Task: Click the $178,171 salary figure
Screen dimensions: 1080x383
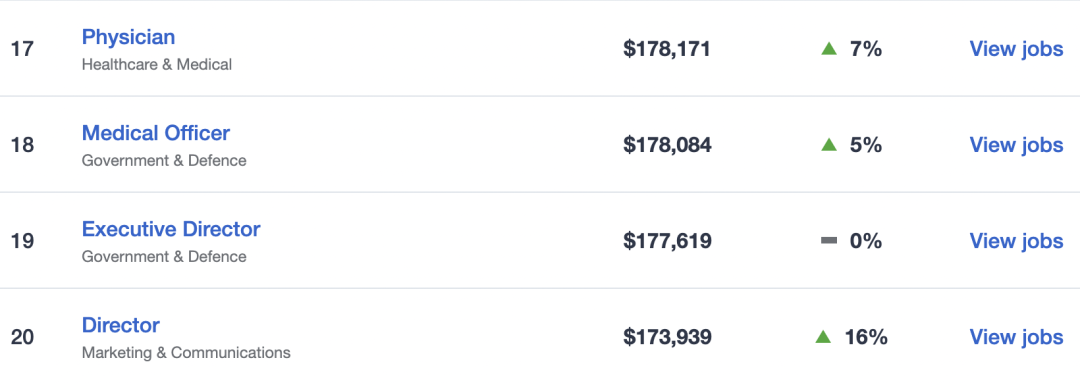Action: tap(667, 49)
